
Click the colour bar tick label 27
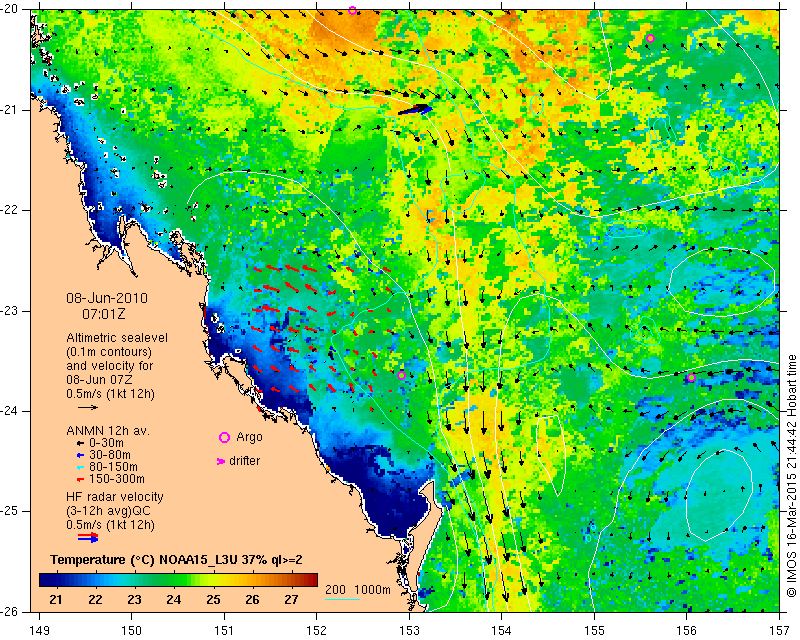coord(291,599)
